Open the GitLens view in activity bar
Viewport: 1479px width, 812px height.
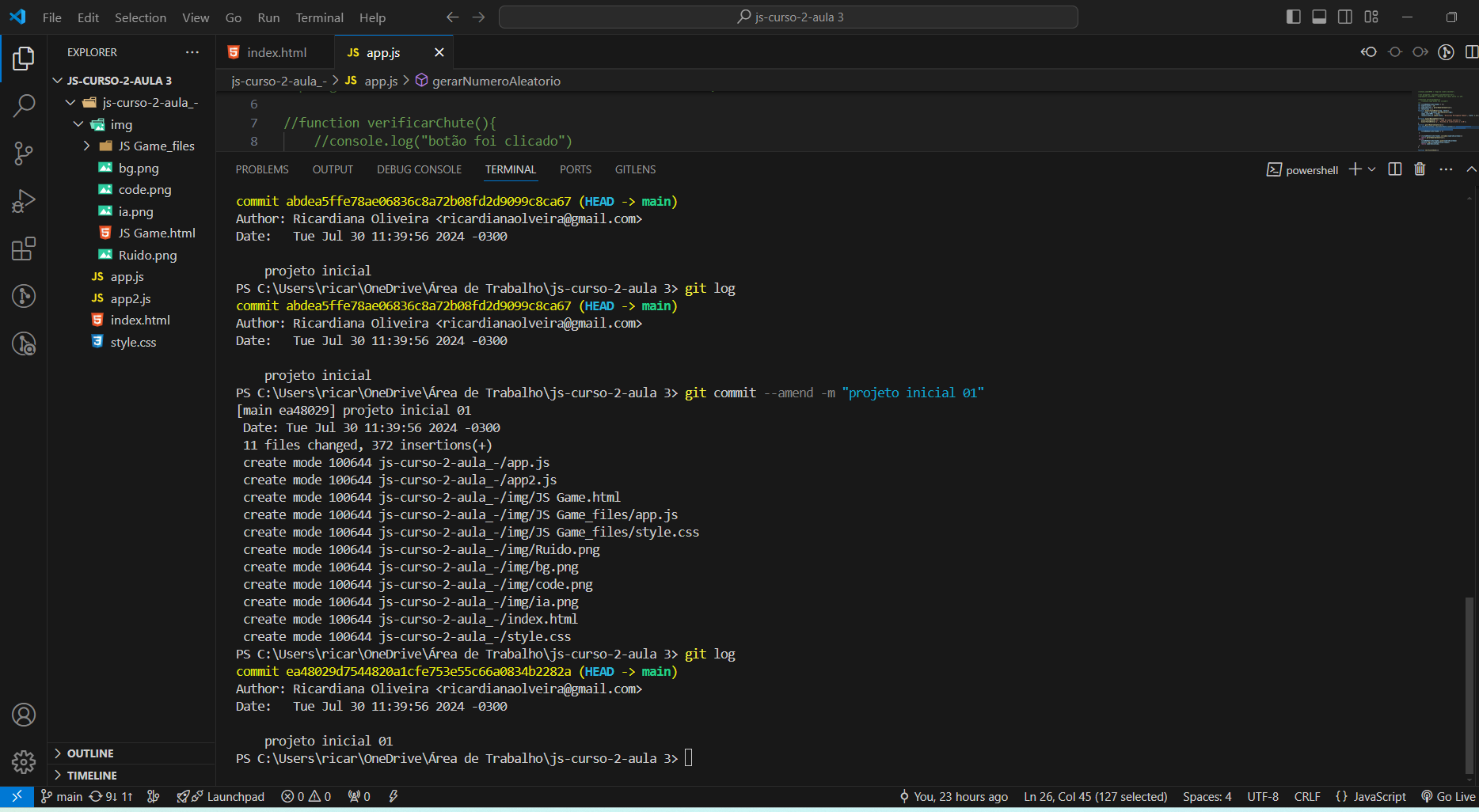tap(24, 296)
